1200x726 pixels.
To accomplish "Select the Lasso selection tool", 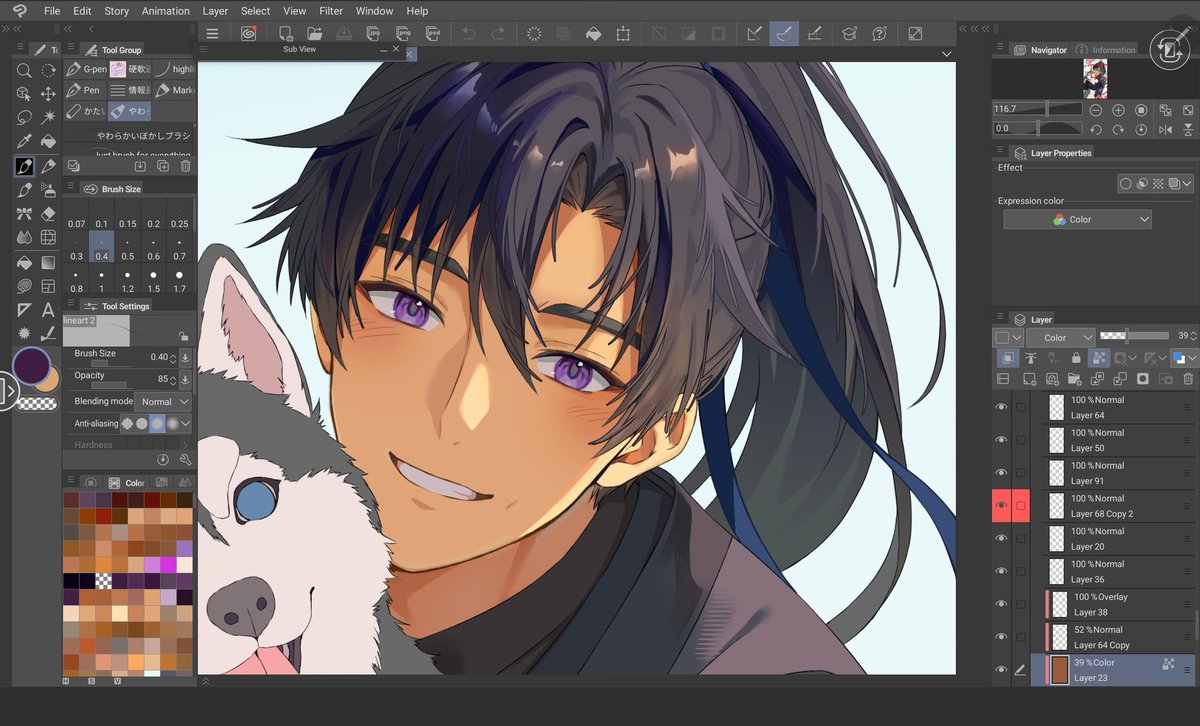I will [x=24, y=118].
